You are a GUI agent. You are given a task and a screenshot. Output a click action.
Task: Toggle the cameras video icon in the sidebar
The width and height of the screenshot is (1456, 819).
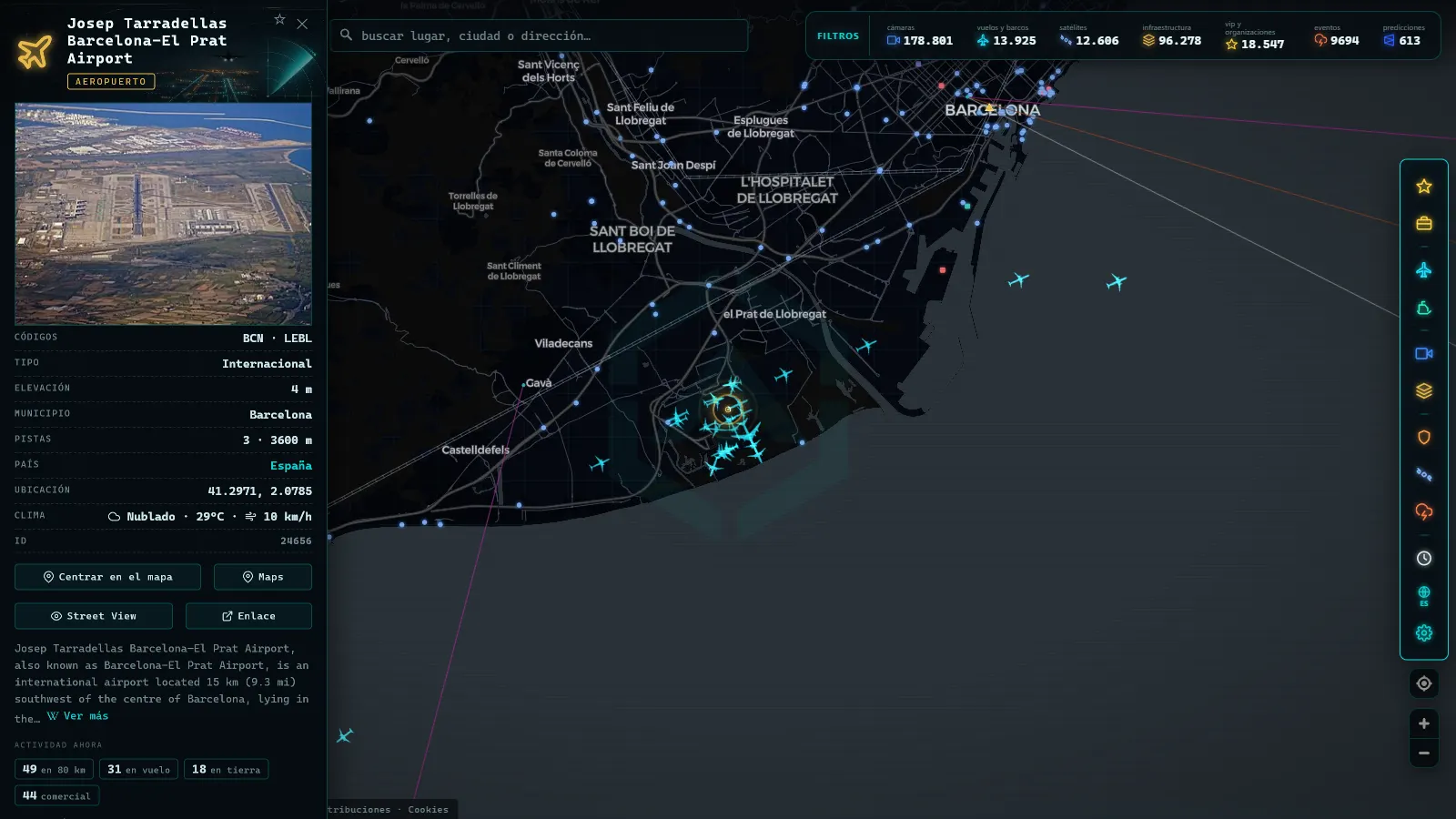tap(1424, 354)
